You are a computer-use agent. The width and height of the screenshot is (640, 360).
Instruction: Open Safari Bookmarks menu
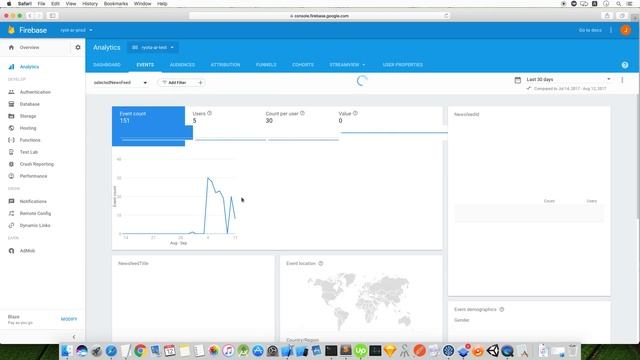116,4
